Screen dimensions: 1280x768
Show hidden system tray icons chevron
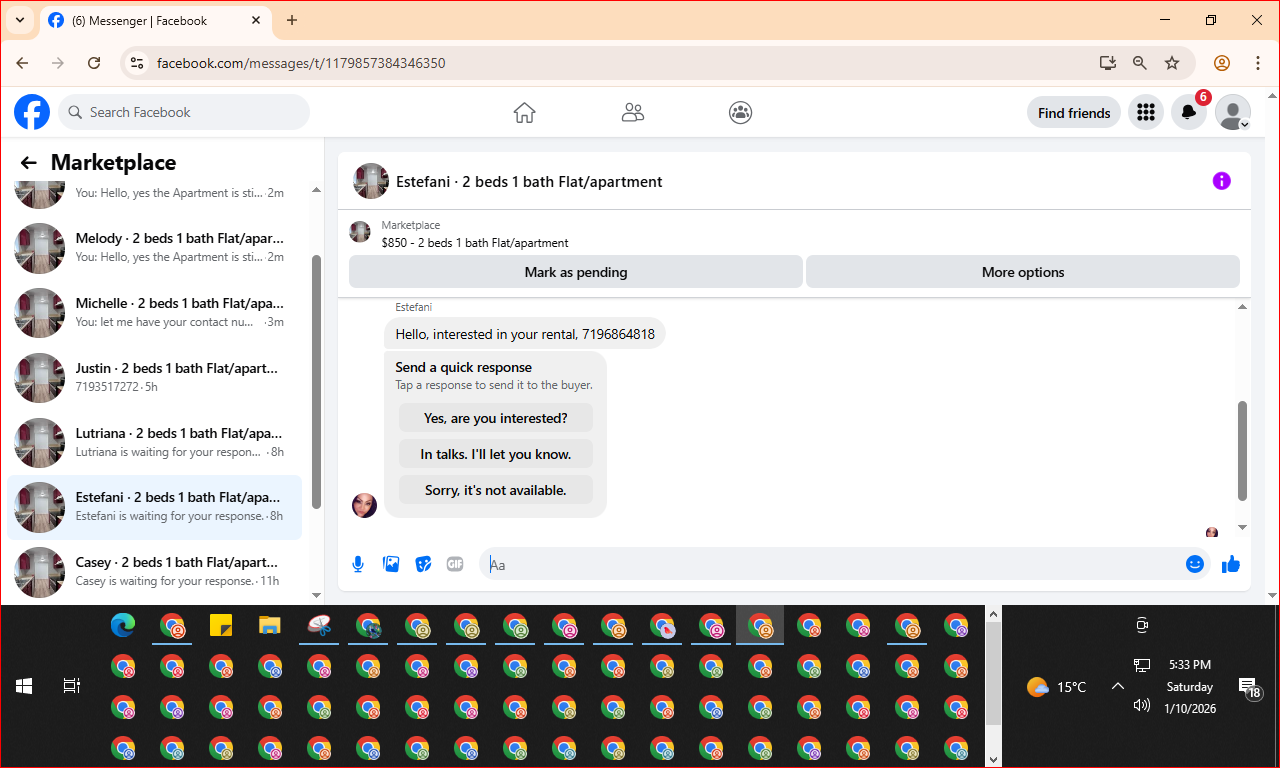tap(1118, 686)
